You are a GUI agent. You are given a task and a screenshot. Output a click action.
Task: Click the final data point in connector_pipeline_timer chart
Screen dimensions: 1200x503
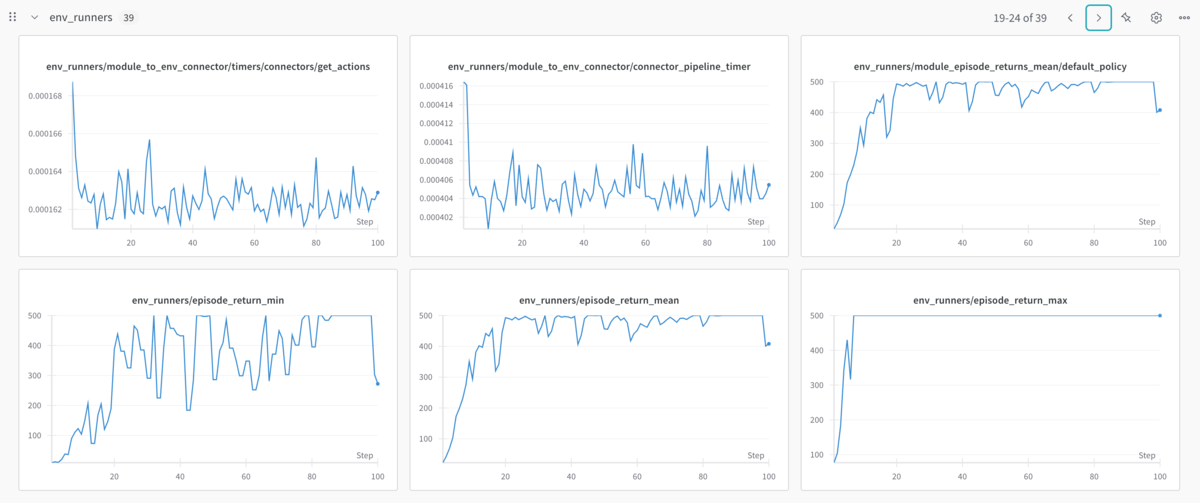pos(768,184)
